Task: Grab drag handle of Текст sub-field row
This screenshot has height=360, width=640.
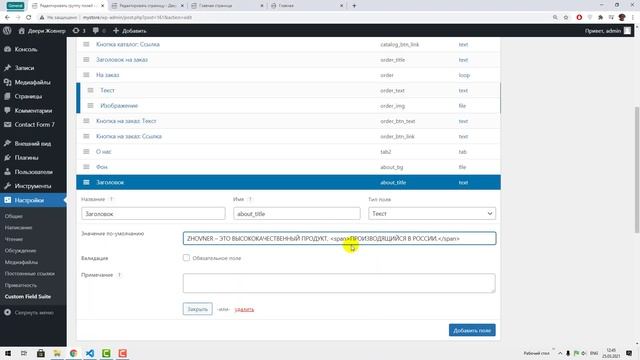Action: 91,90
